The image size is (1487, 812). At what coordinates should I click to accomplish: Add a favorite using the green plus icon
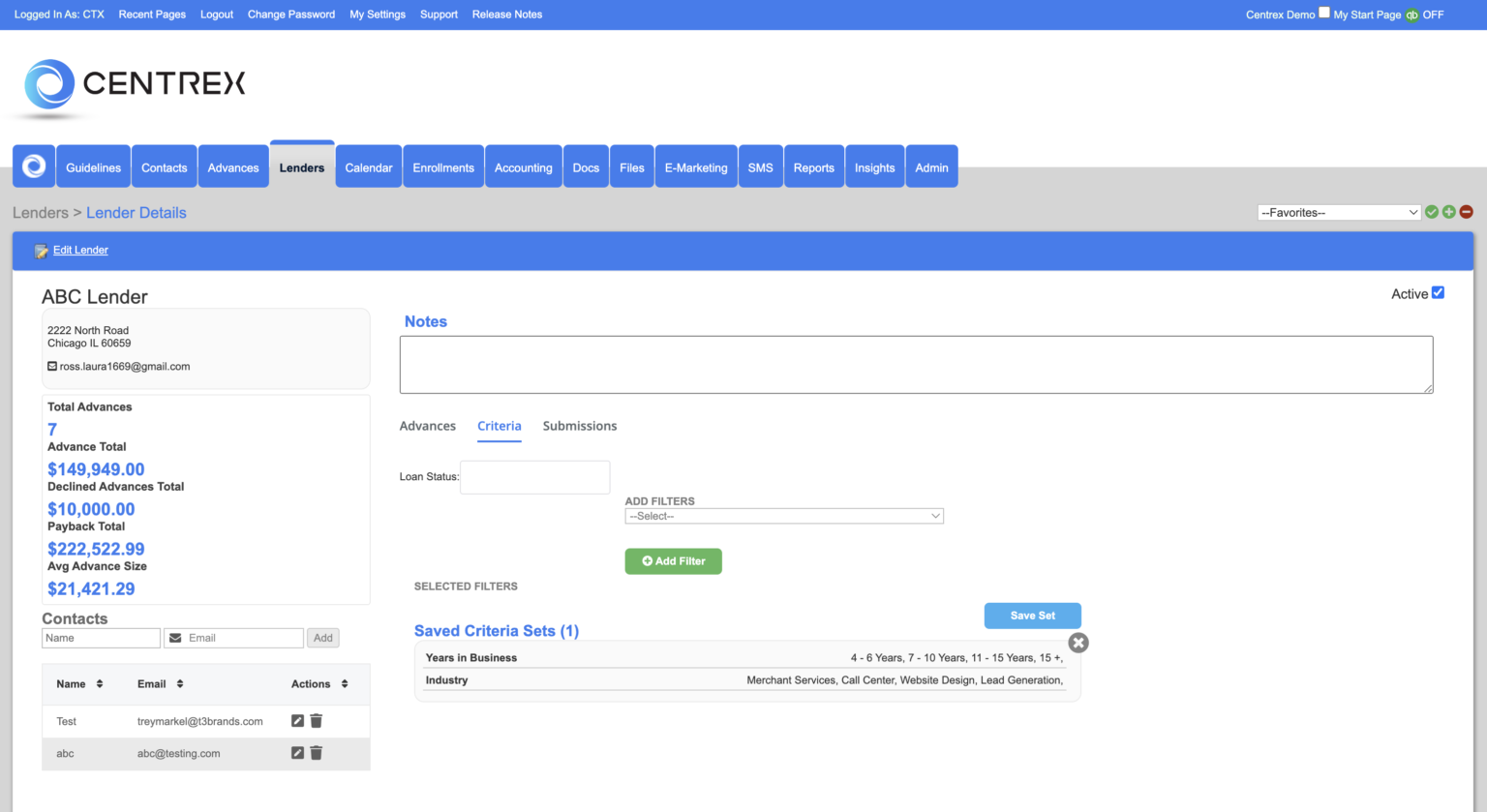coord(1449,211)
